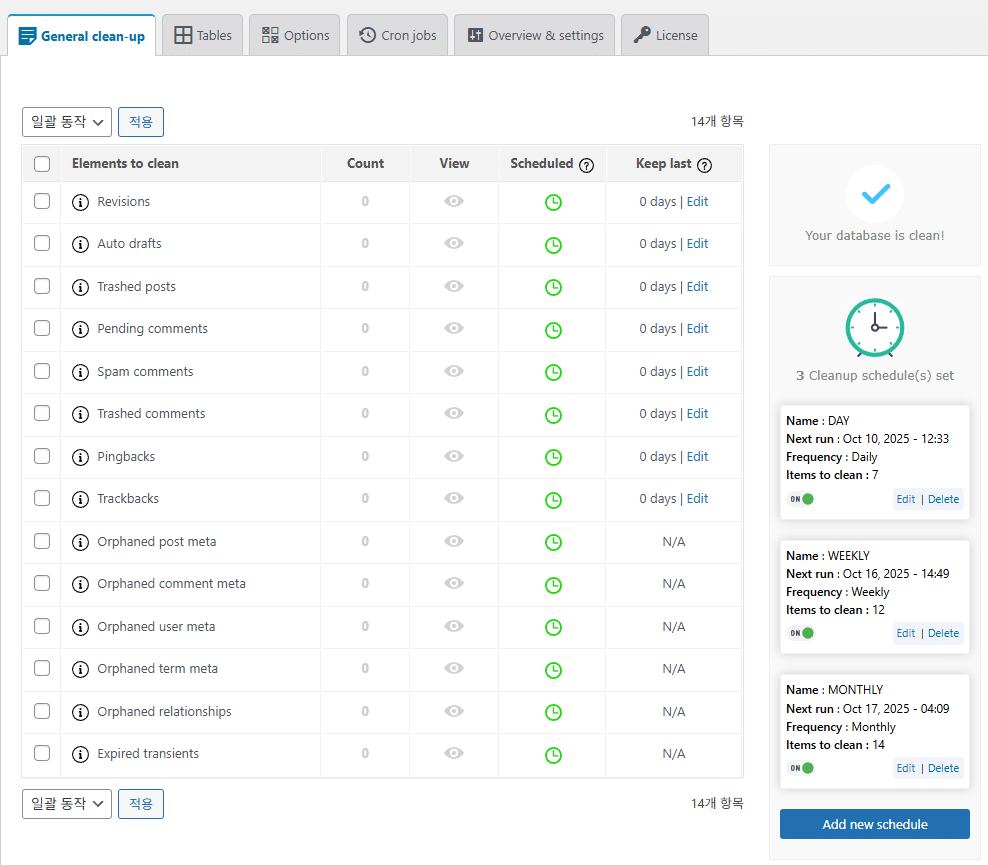
Task: Sort by the Elements to clean column header
Action: click(x=125, y=164)
